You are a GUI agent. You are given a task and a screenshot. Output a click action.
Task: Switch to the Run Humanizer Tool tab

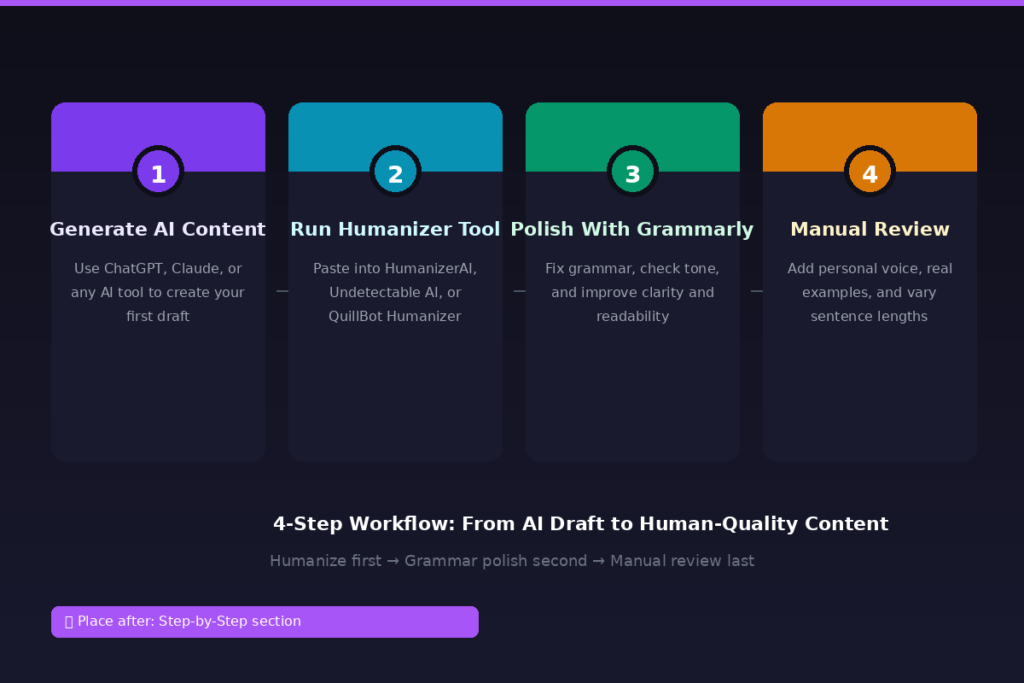click(395, 229)
